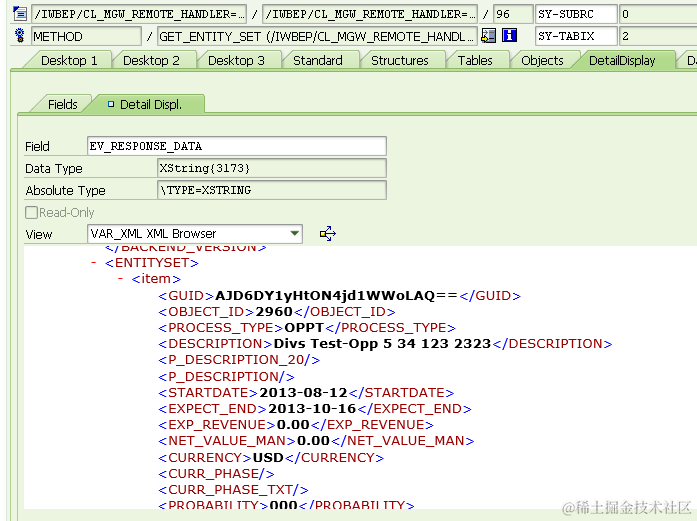This screenshot has height=521, width=697.
Task: Click the SY-TABIX value 2
Action: 659,36
